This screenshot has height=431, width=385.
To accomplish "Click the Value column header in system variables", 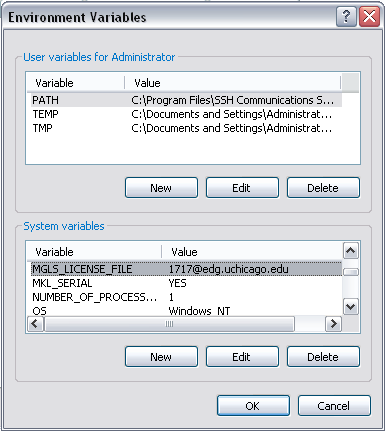I will point(252,252).
